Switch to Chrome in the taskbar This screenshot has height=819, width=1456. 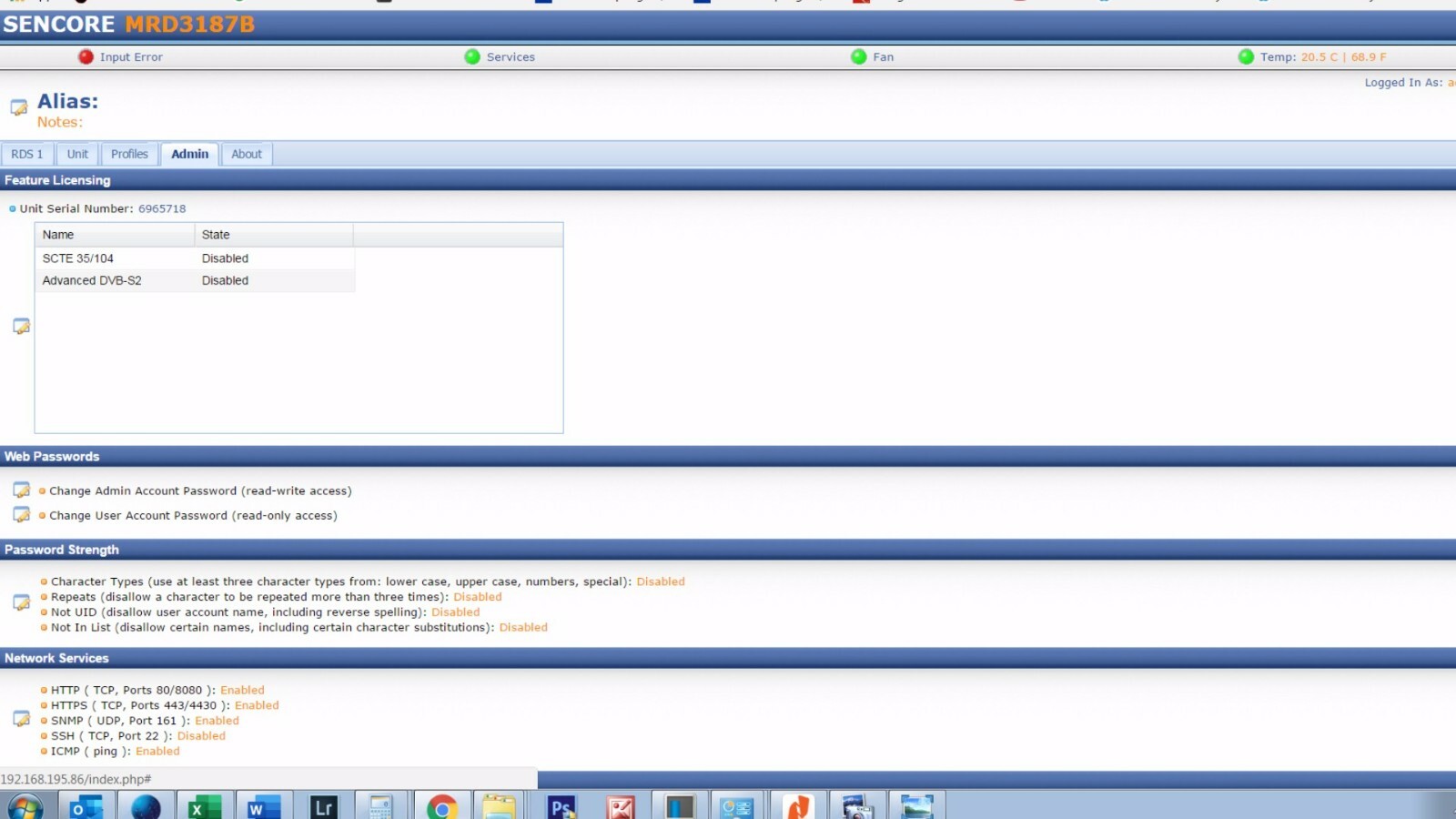(441, 806)
